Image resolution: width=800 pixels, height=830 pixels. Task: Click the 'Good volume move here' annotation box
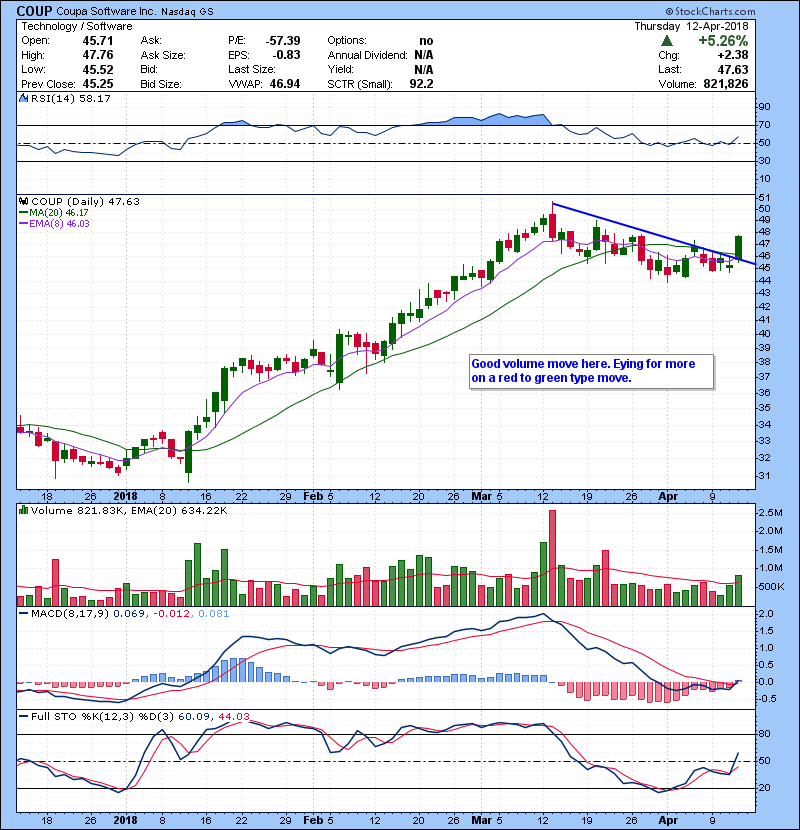tap(591, 372)
